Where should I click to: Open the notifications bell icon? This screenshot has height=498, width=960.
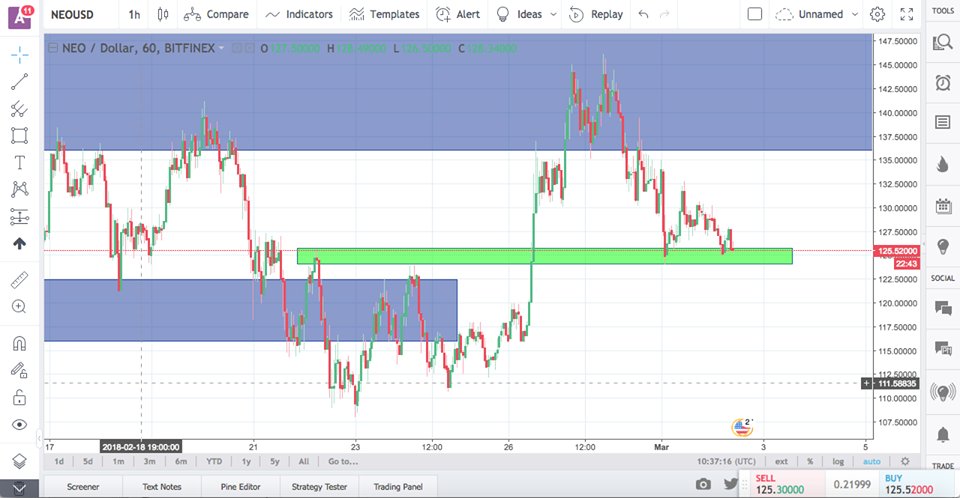(x=943, y=434)
